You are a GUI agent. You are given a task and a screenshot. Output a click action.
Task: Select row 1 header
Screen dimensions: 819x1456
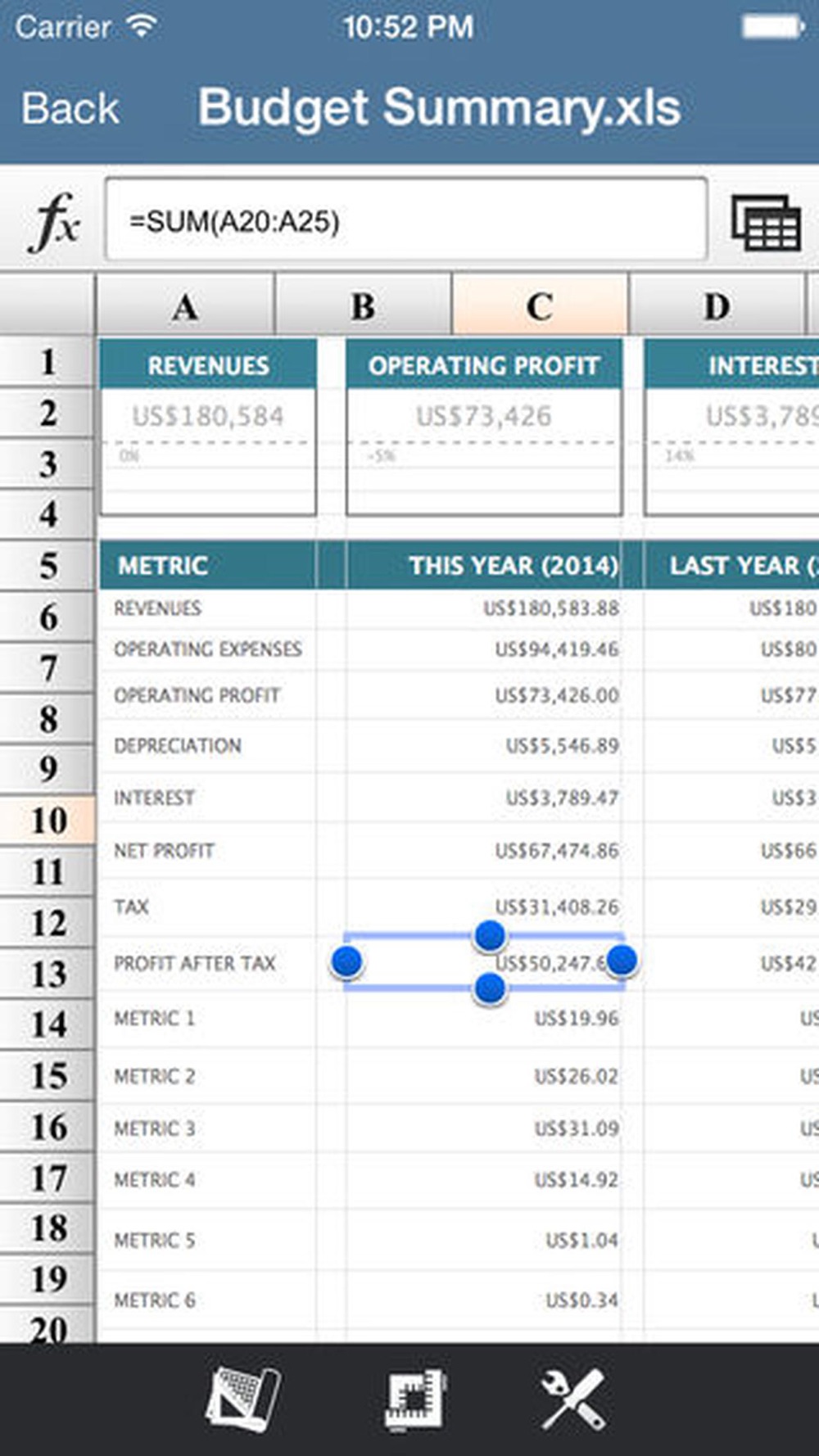[x=48, y=361]
